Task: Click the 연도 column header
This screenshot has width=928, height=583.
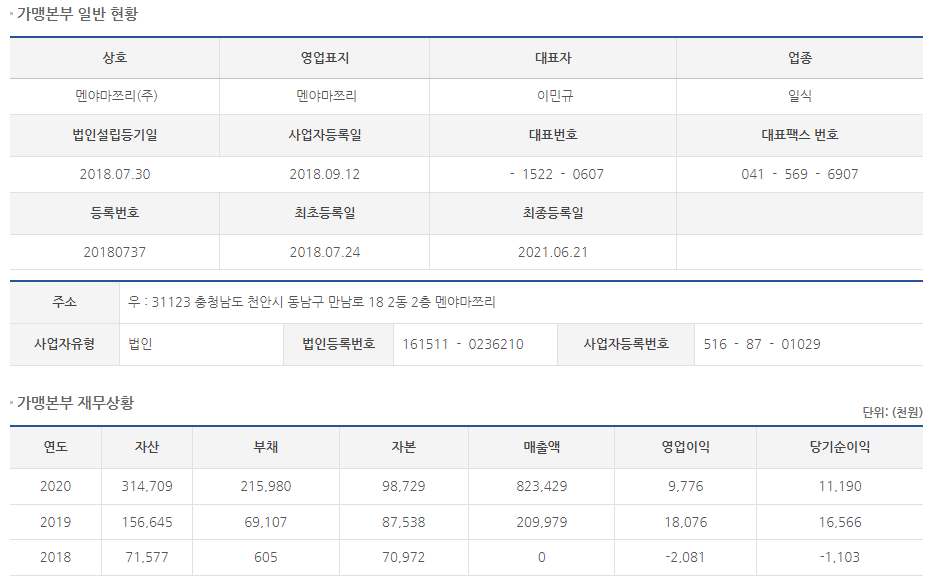Action: pyautogui.click(x=56, y=447)
